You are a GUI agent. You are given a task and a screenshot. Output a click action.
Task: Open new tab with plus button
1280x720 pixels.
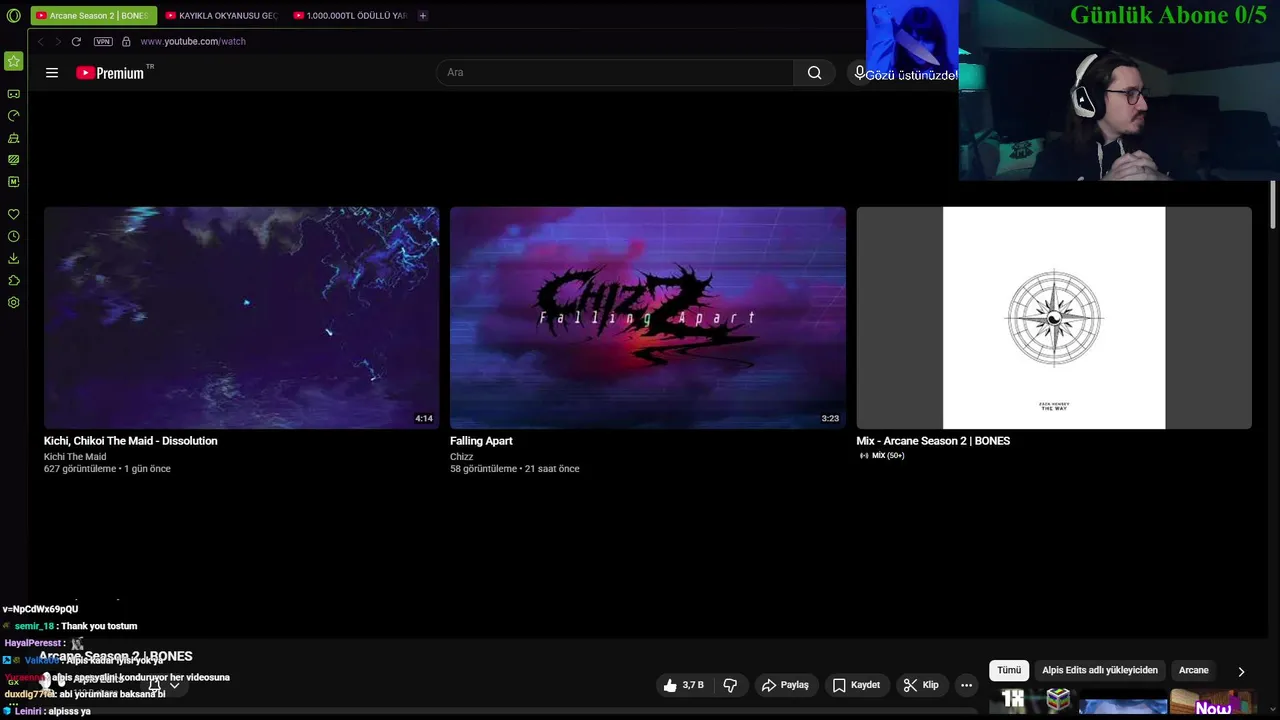pos(423,16)
